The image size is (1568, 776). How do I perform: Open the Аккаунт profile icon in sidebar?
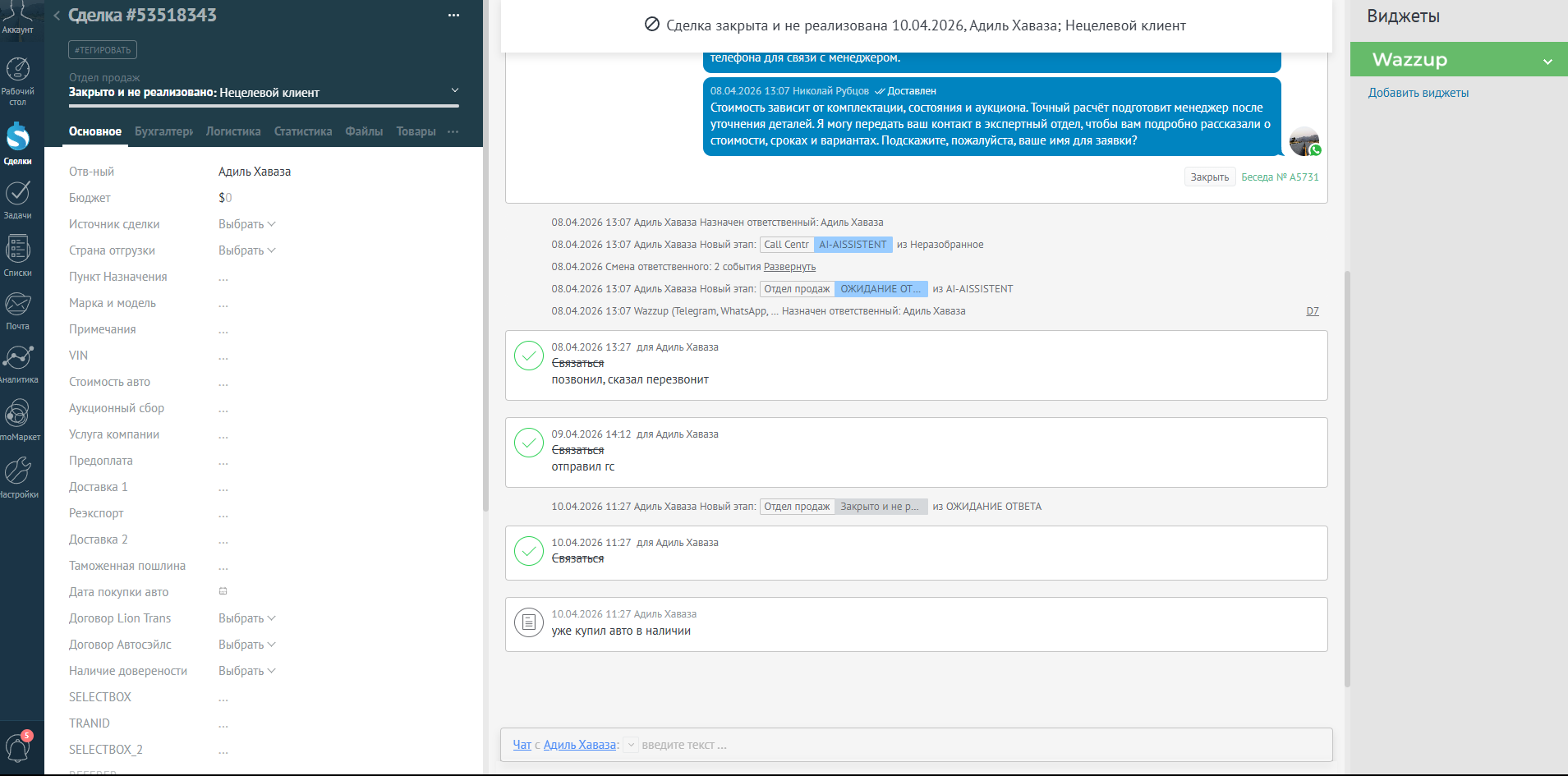pyautogui.click(x=17, y=16)
